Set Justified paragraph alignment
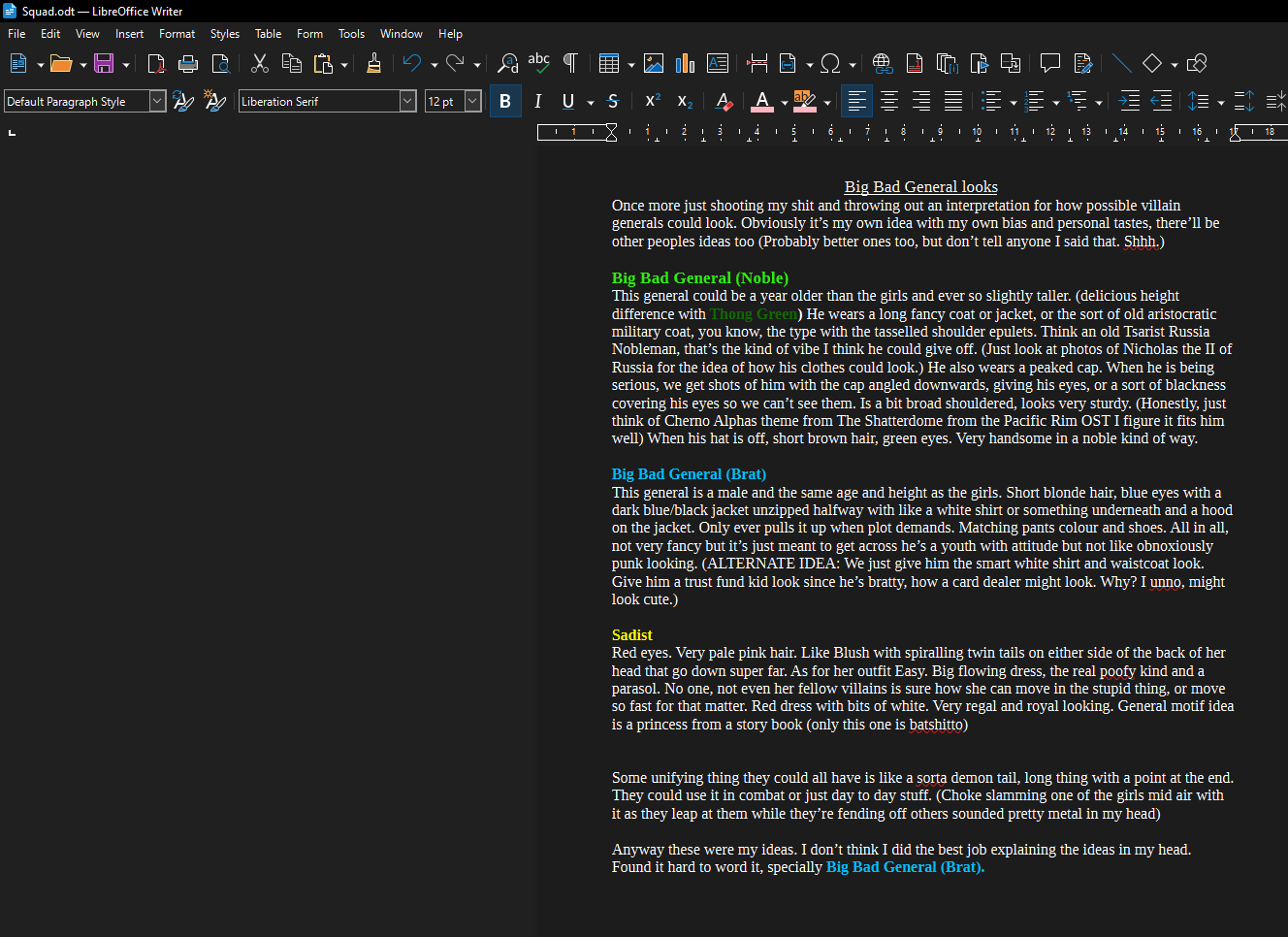The image size is (1288, 937). pyautogui.click(x=953, y=101)
